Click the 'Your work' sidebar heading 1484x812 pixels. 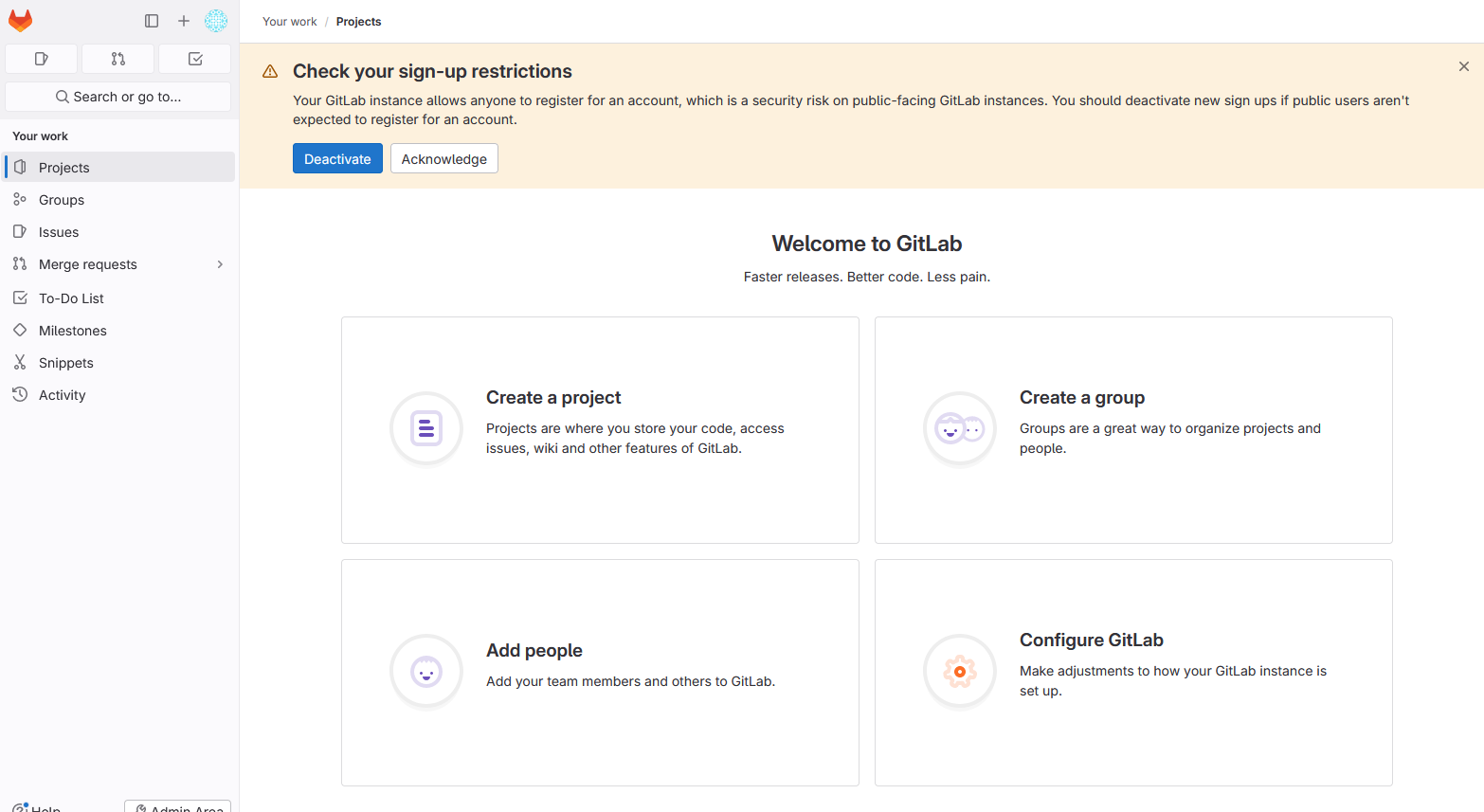click(x=40, y=136)
